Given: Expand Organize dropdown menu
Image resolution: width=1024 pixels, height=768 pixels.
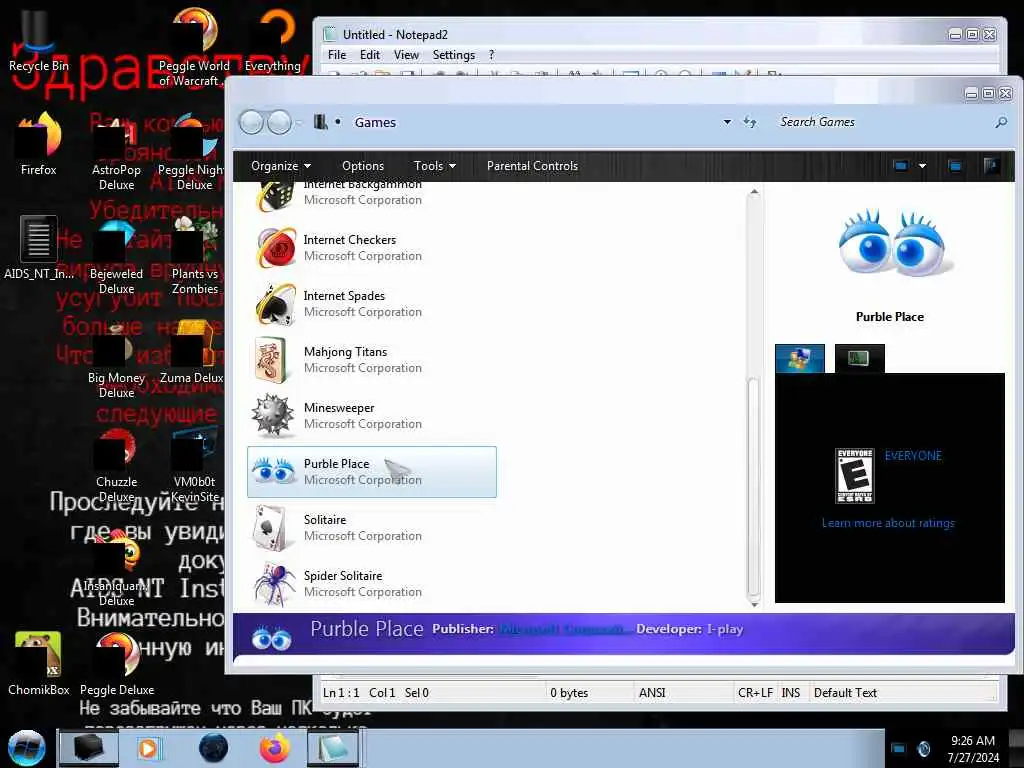Looking at the screenshot, I should point(281,166).
